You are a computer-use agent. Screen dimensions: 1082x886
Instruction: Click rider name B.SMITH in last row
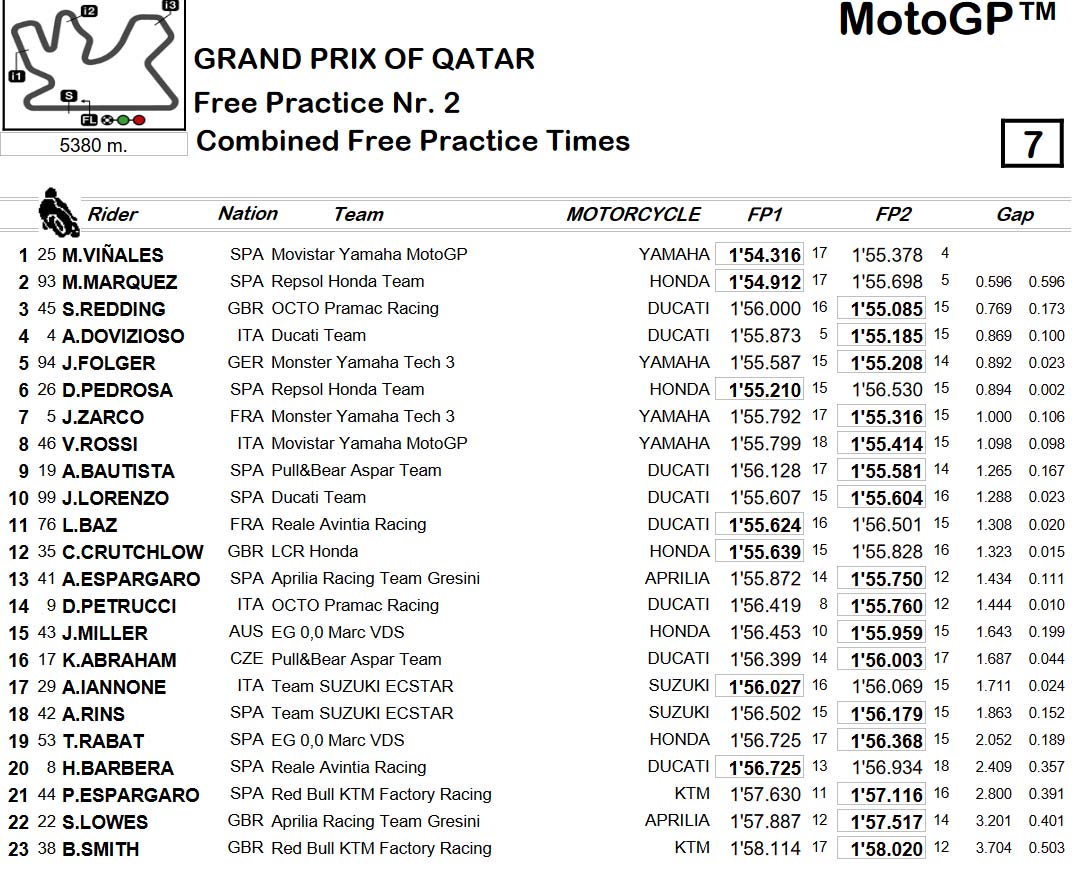point(101,849)
